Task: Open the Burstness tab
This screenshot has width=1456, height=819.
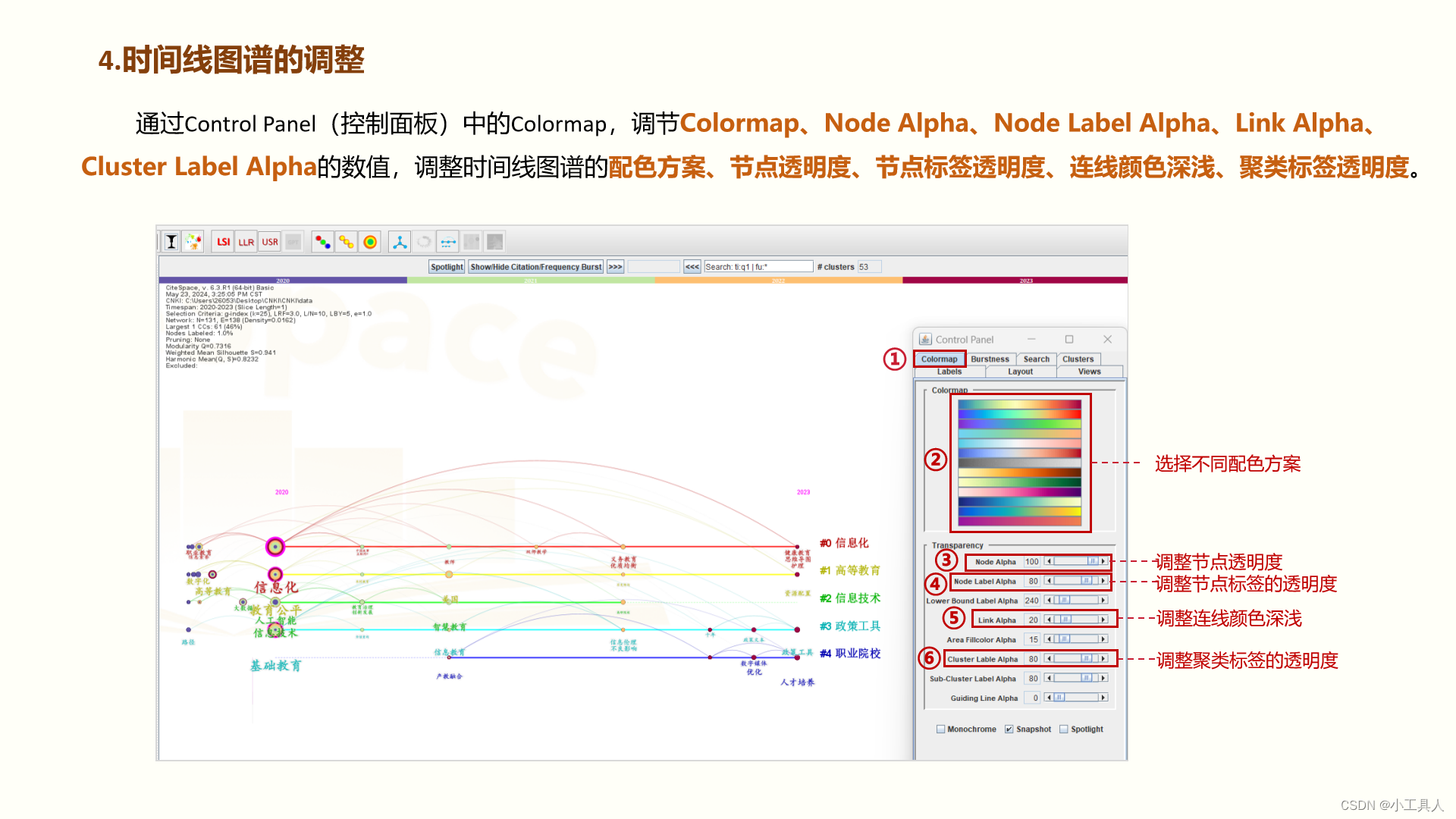Action: [x=990, y=359]
